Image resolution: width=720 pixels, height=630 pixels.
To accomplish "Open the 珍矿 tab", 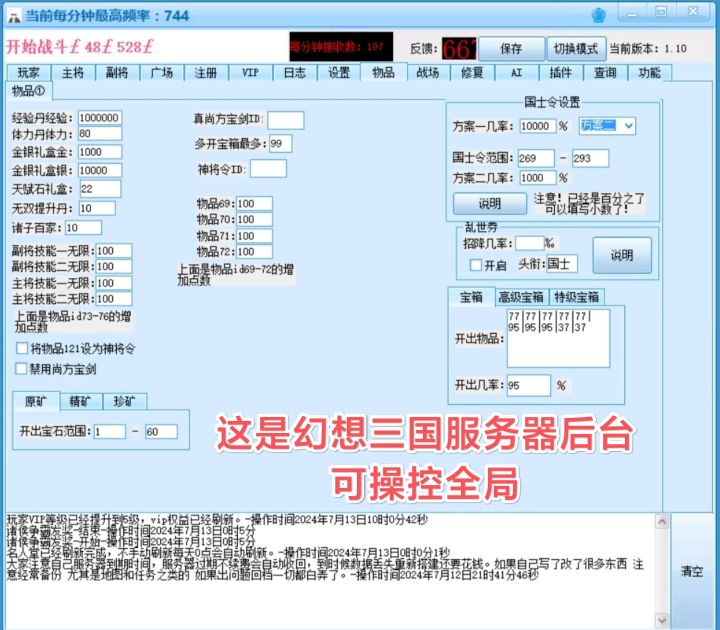I will (x=125, y=401).
